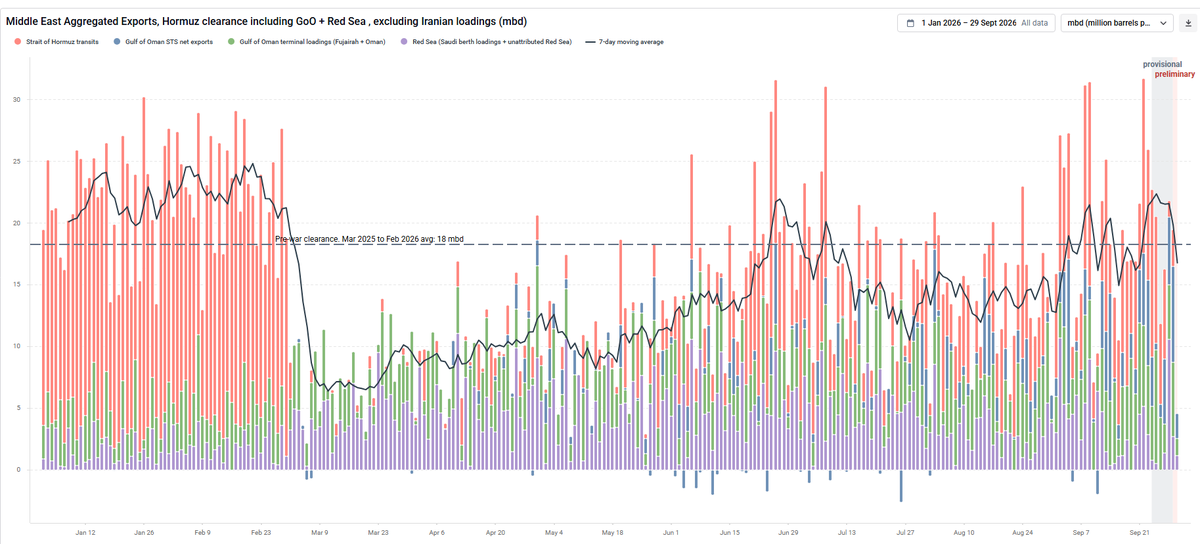Click the Jul 13 x-axis label
1200x544 pixels.
click(x=847, y=534)
